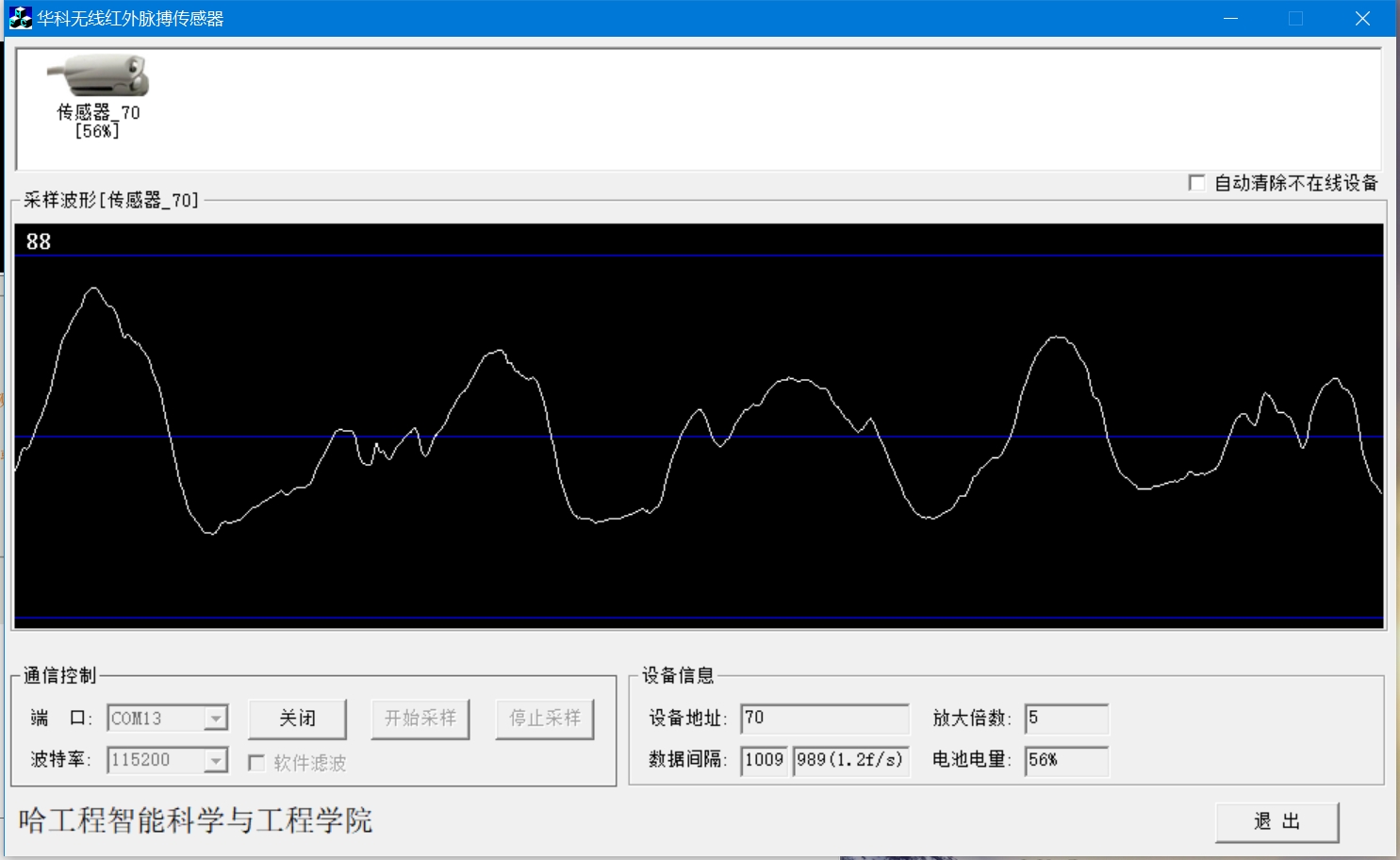Enable 自动清除不在线设备 checkbox

1197,183
